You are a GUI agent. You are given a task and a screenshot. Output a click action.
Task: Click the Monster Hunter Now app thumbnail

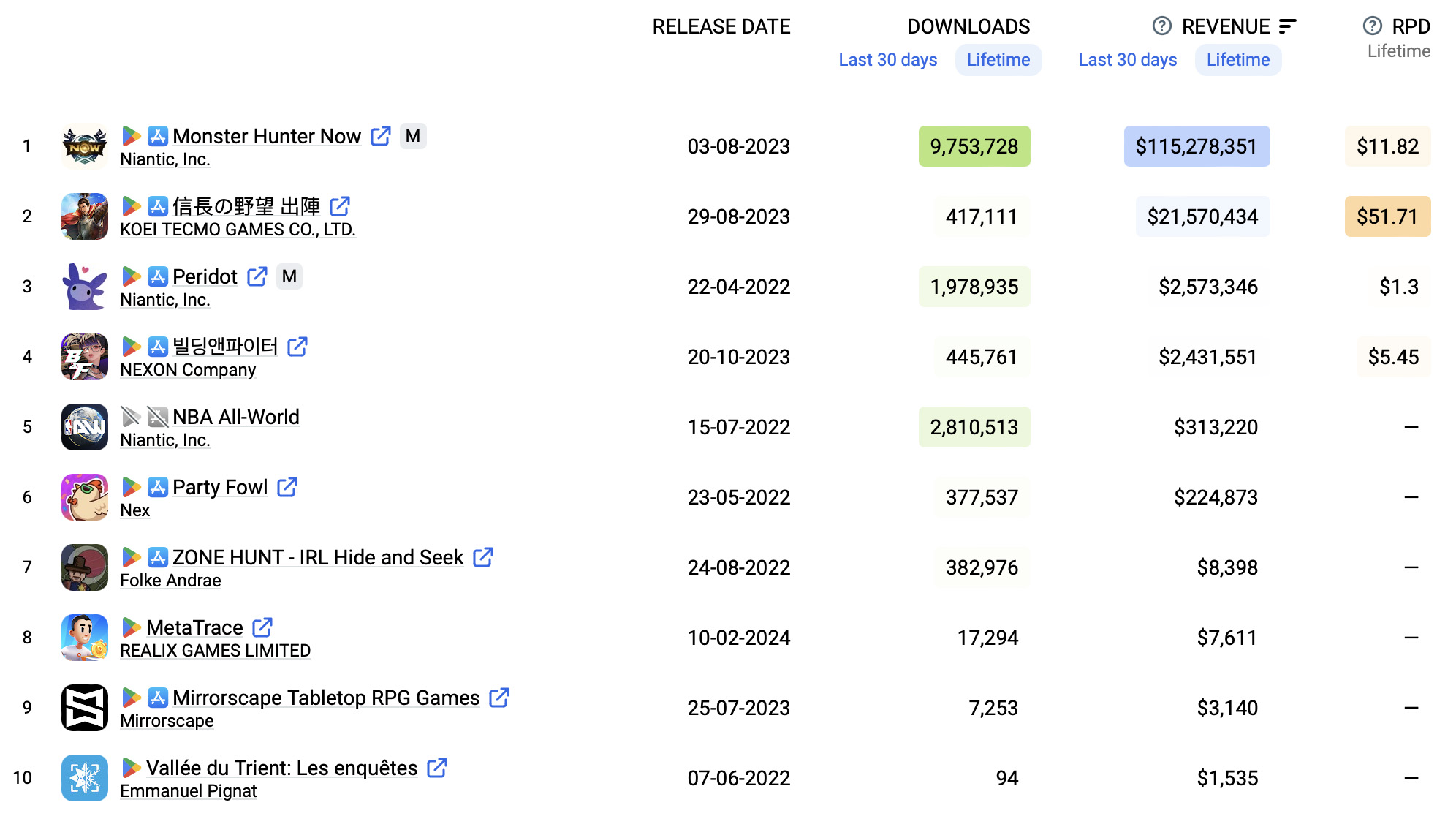tap(85, 146)
